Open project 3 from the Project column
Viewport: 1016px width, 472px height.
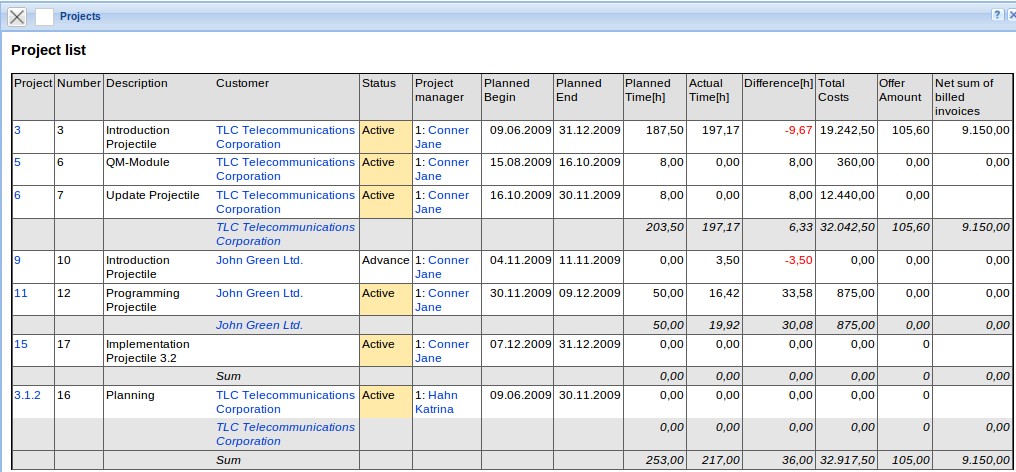17,130
